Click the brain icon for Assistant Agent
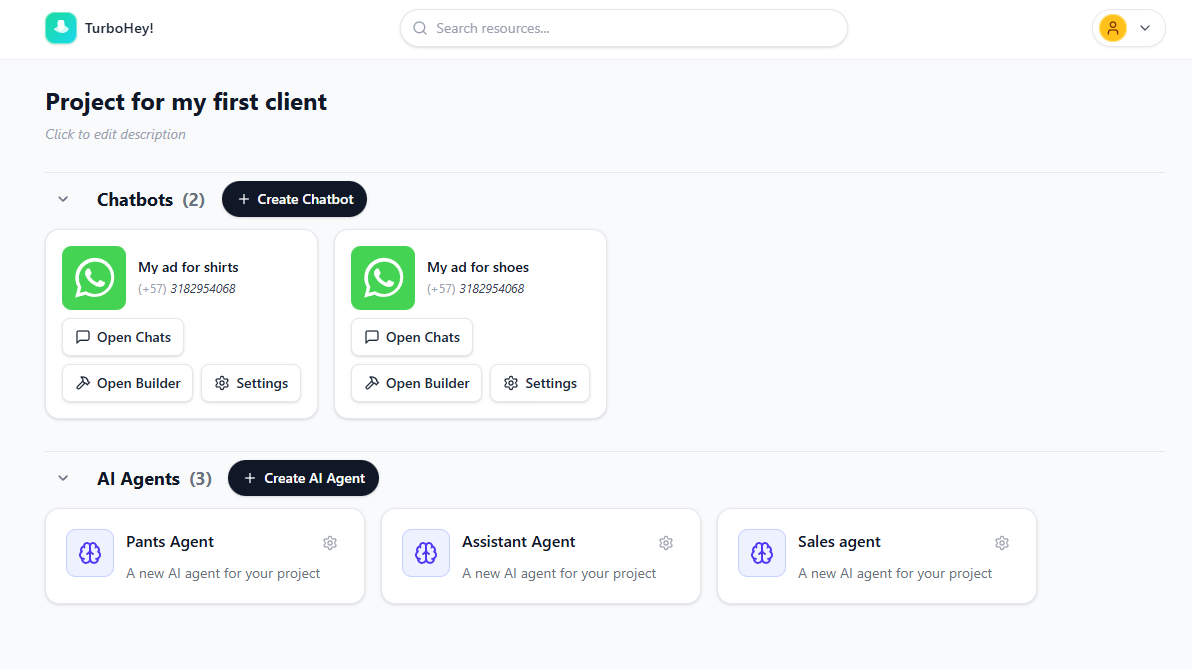 pyautogui.click(x=425, y=552)
